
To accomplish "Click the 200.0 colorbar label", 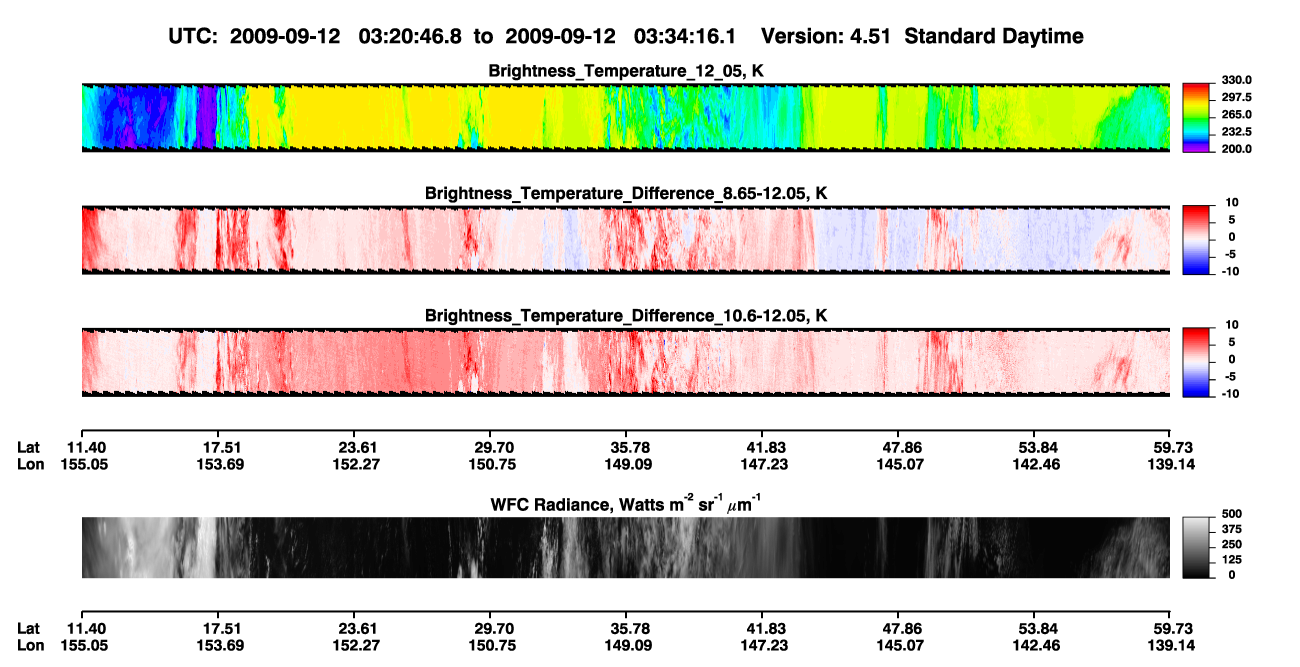I will coord(1236,149).
